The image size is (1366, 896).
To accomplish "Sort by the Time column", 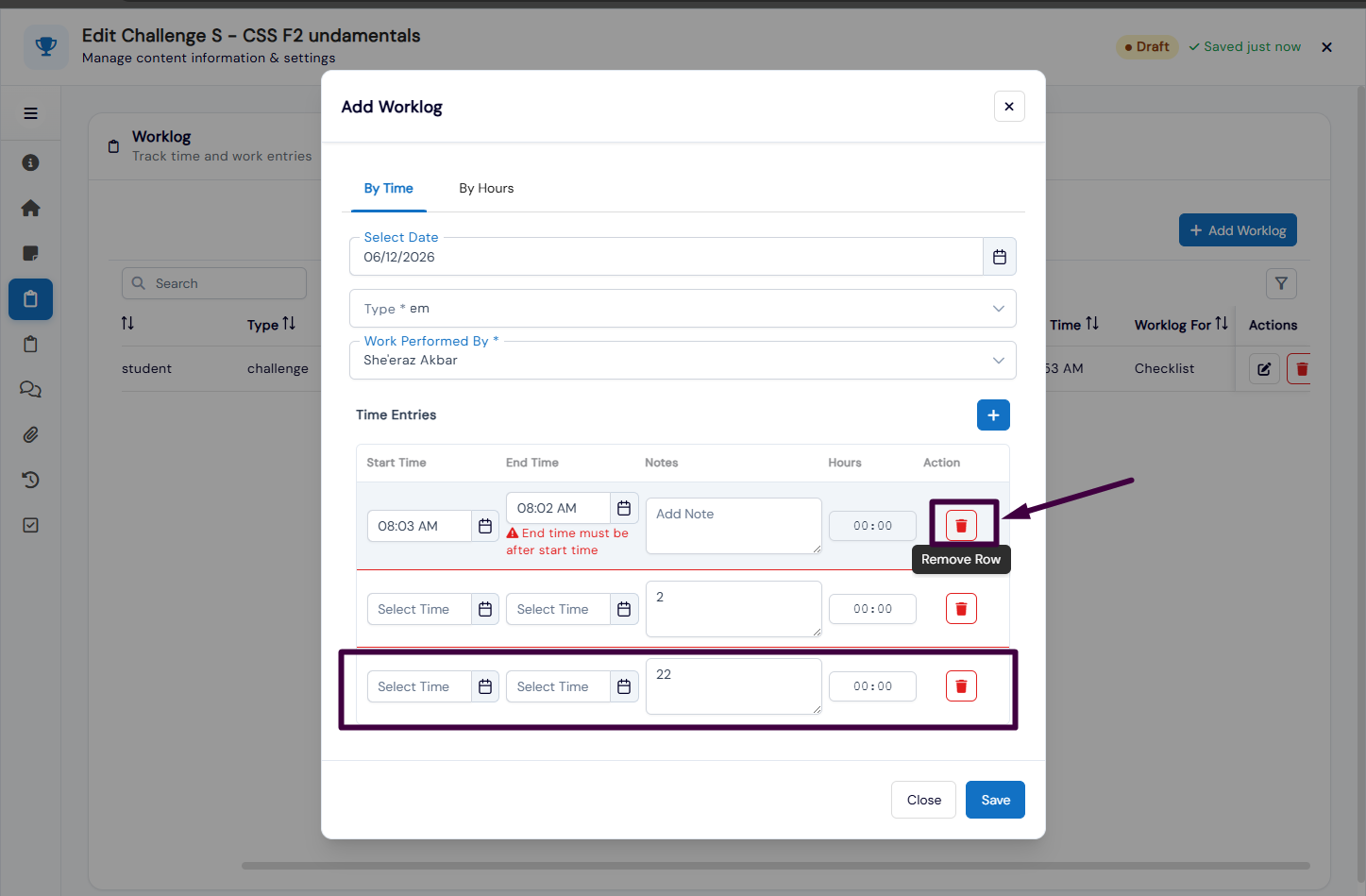I will [1092, 324].
